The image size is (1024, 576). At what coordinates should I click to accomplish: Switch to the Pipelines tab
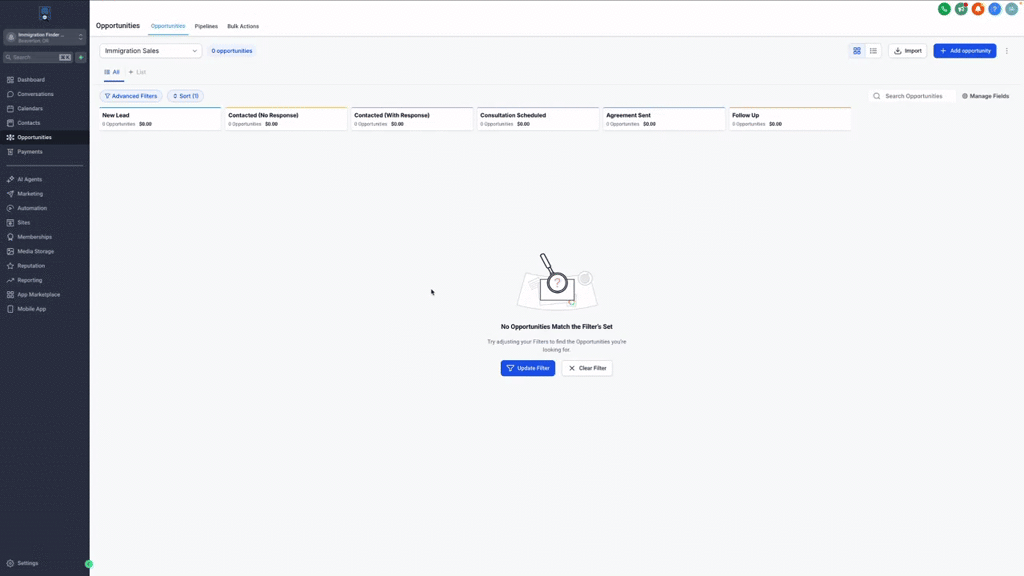click(206, 26)
